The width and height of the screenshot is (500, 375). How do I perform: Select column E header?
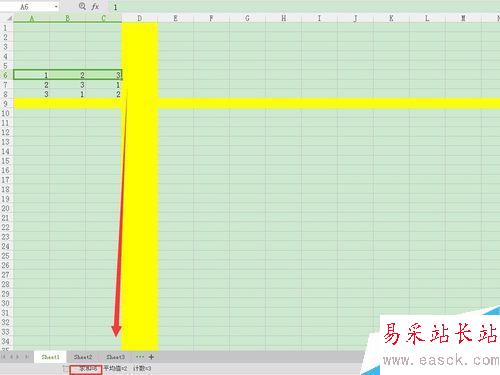[176, 18]
